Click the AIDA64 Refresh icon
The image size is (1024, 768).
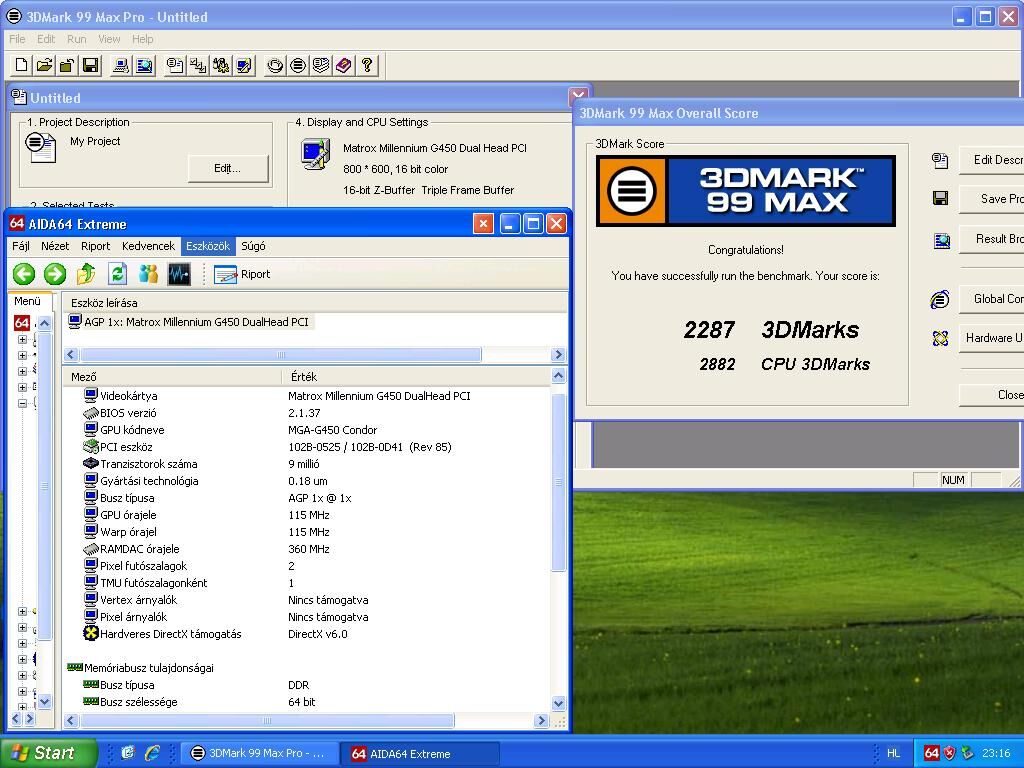coord(117,274)
